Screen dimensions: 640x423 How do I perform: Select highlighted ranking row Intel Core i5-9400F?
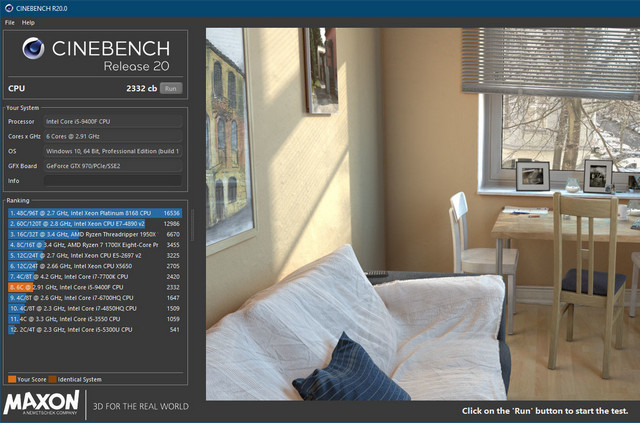95,287
